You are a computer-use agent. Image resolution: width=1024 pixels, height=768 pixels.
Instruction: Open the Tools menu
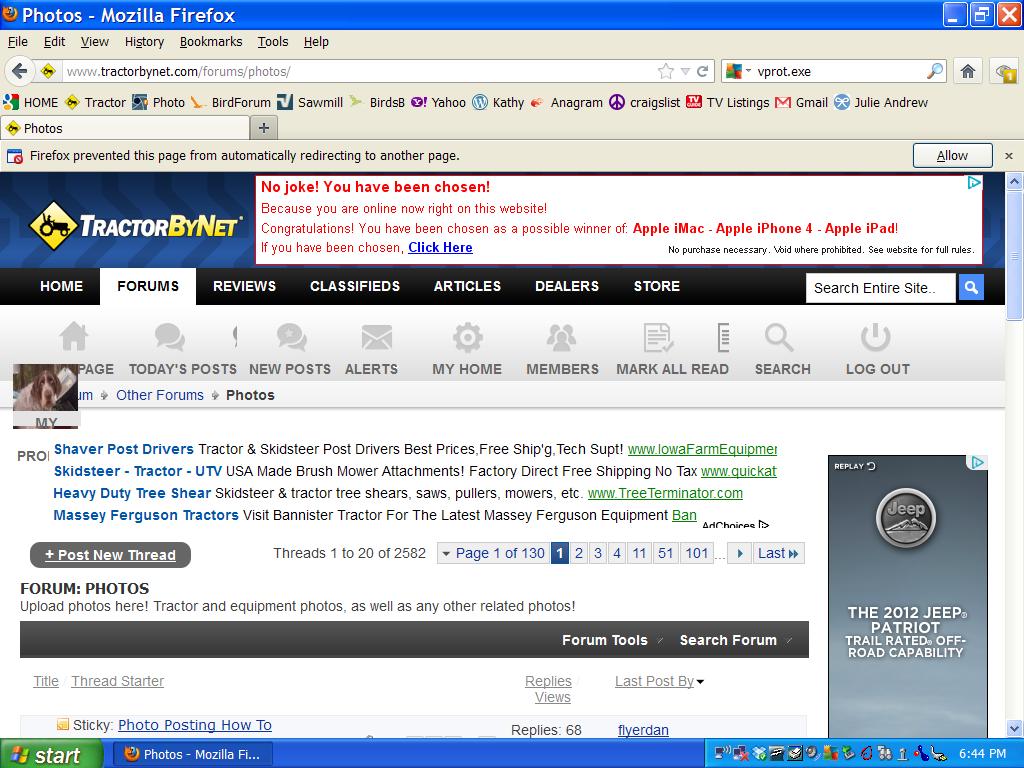point(273,42)
